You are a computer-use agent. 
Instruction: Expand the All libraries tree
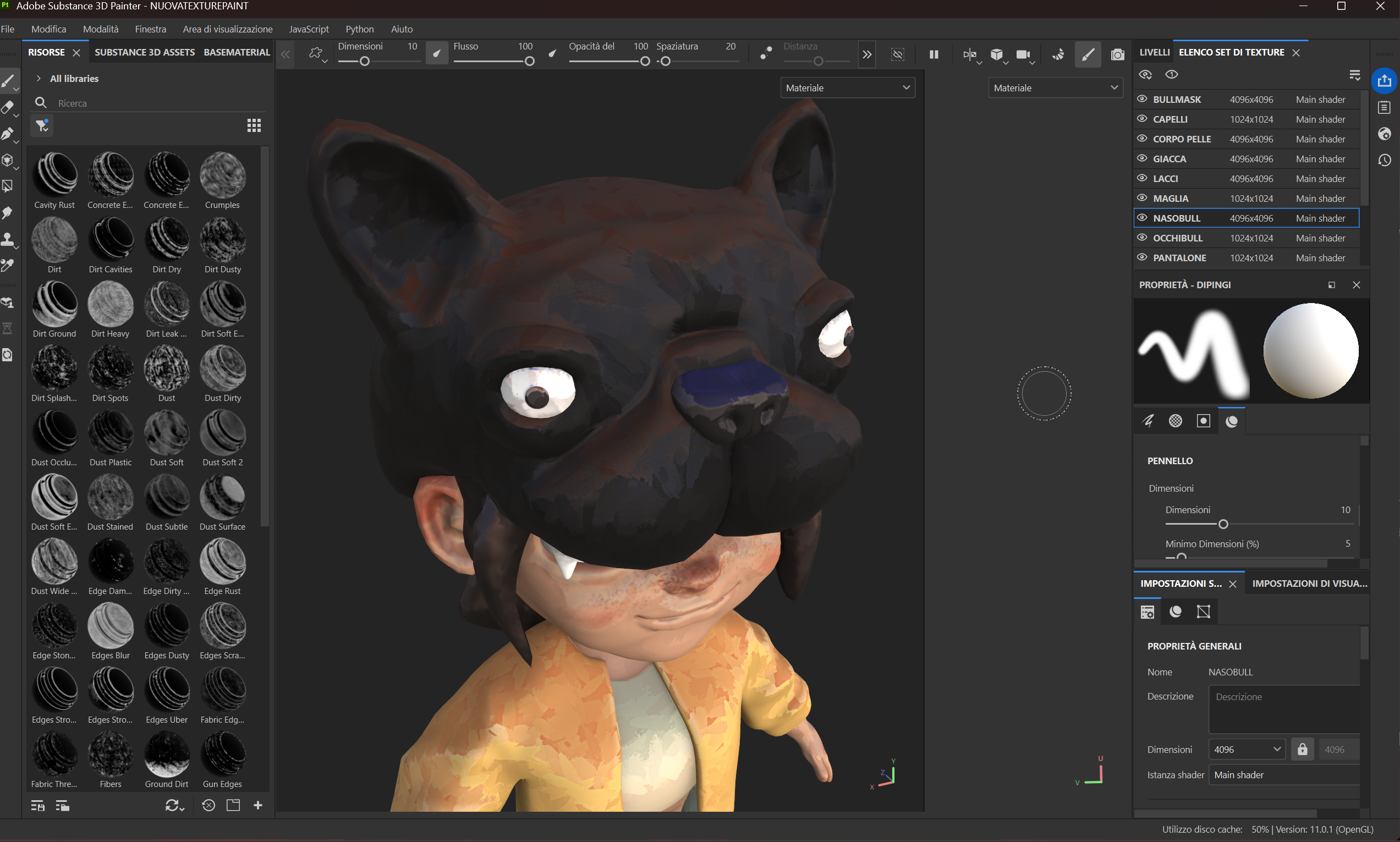tap(38, 78)
